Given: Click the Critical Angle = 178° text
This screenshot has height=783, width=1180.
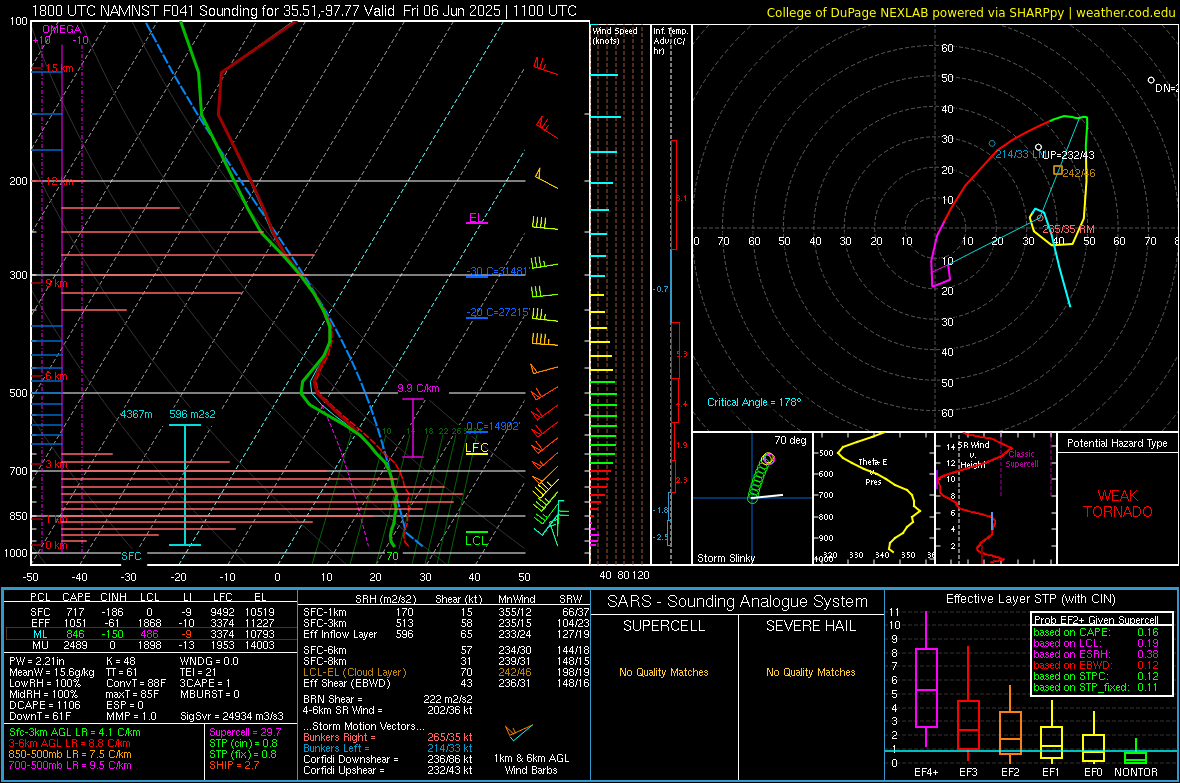Looking at the screenshot, I should coord(754,402).
